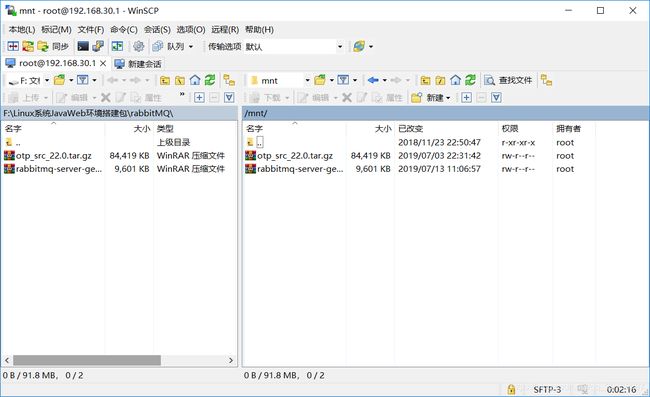Expand remote filter dropdown arrow
This screenshot has width=650, height=397.
[355, 80]
